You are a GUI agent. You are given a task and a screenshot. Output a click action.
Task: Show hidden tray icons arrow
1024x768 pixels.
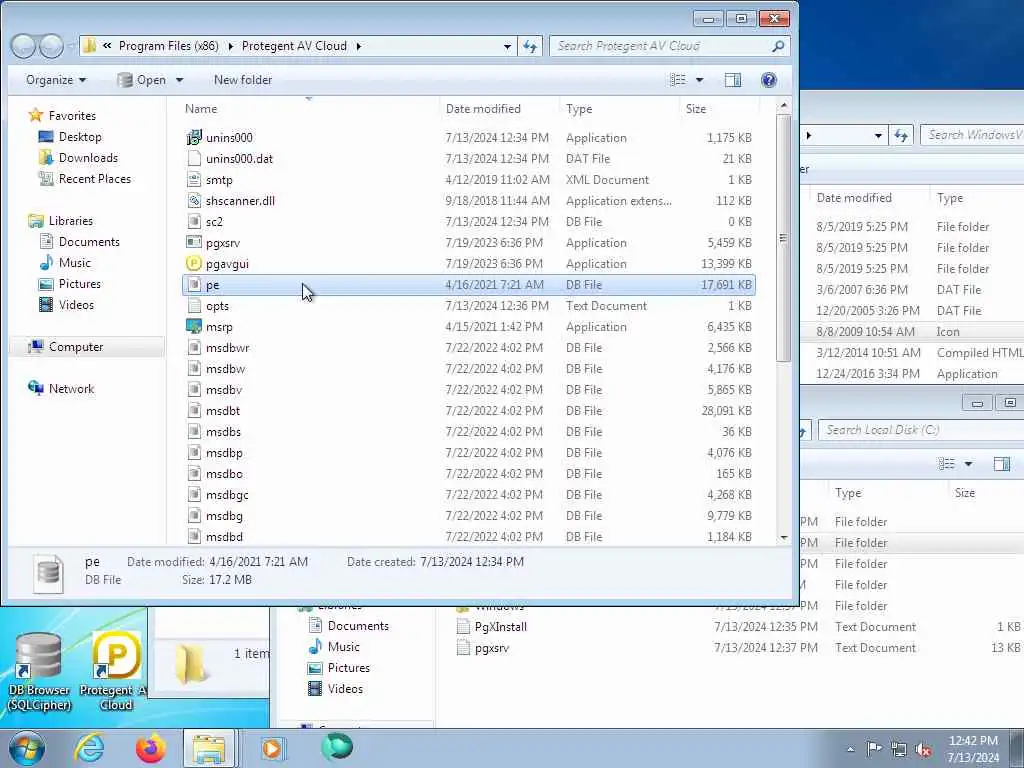point(850,749)
